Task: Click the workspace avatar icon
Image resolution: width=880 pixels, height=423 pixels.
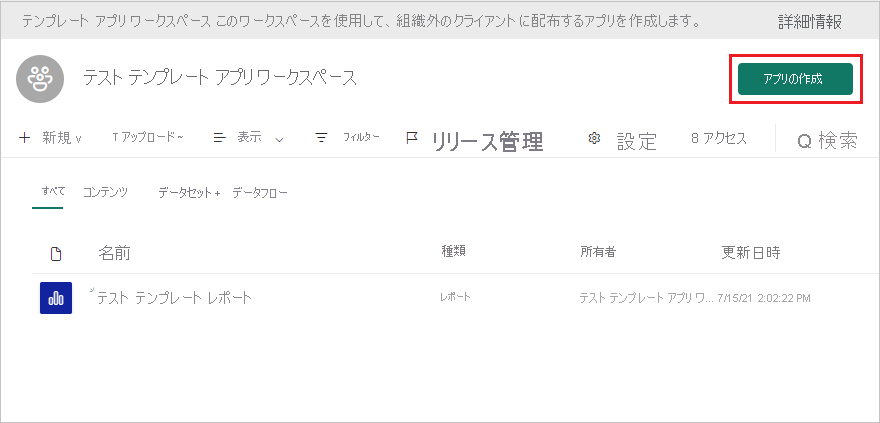Action: click(40, 79)
